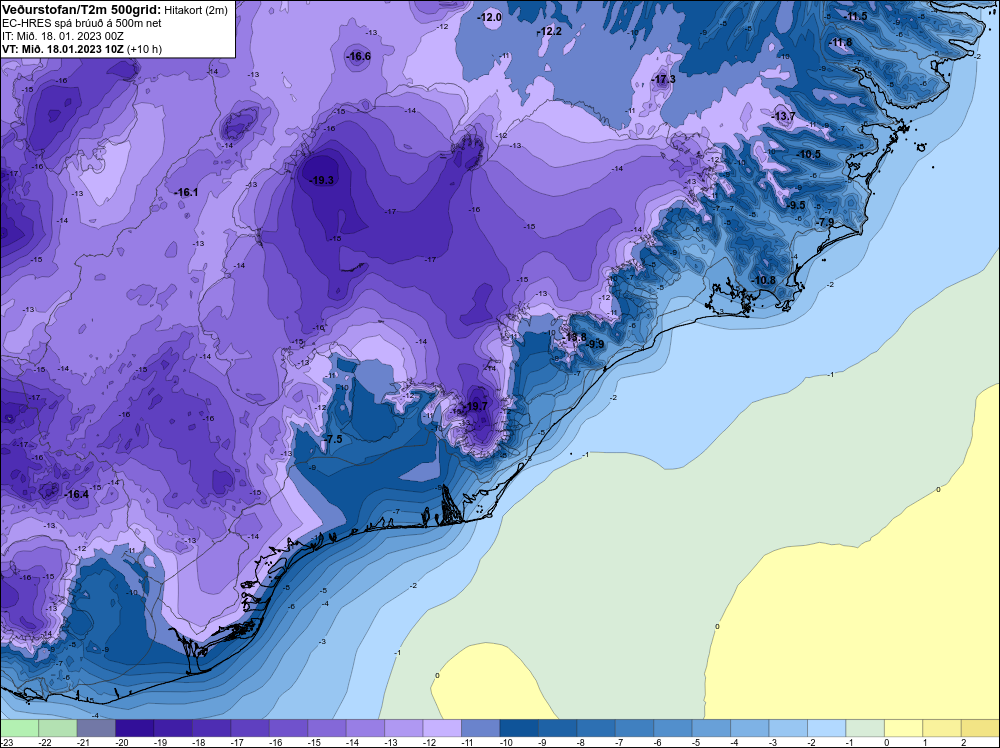Click the legend scale label '-18'

click(x=199, y=742)
